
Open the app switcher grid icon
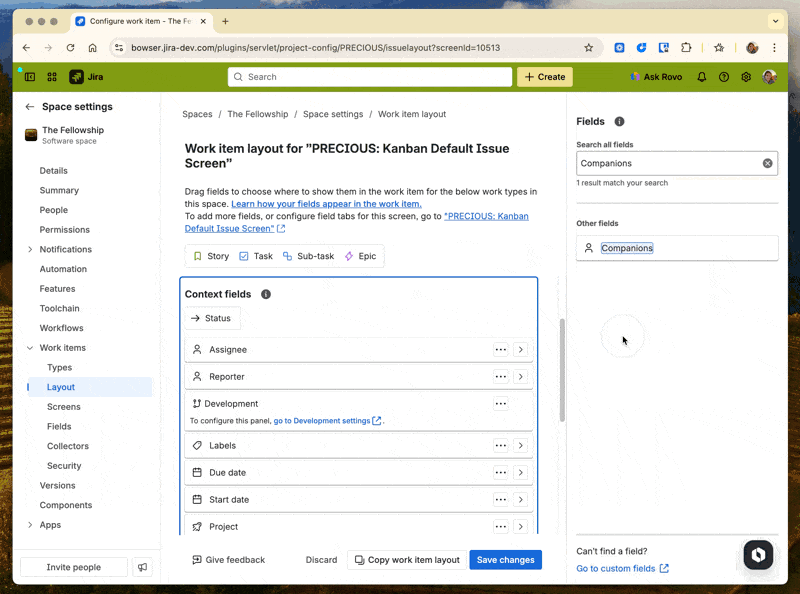(x=52, y=77)
